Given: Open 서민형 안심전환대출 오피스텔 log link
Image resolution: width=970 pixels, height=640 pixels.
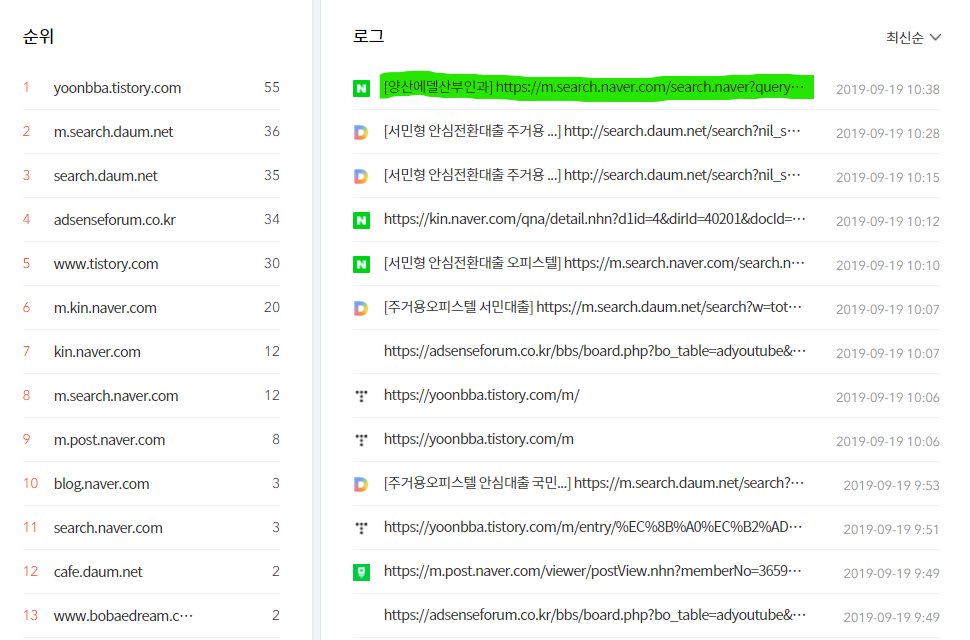Looking at the screenshot, I should pos(594,263).
